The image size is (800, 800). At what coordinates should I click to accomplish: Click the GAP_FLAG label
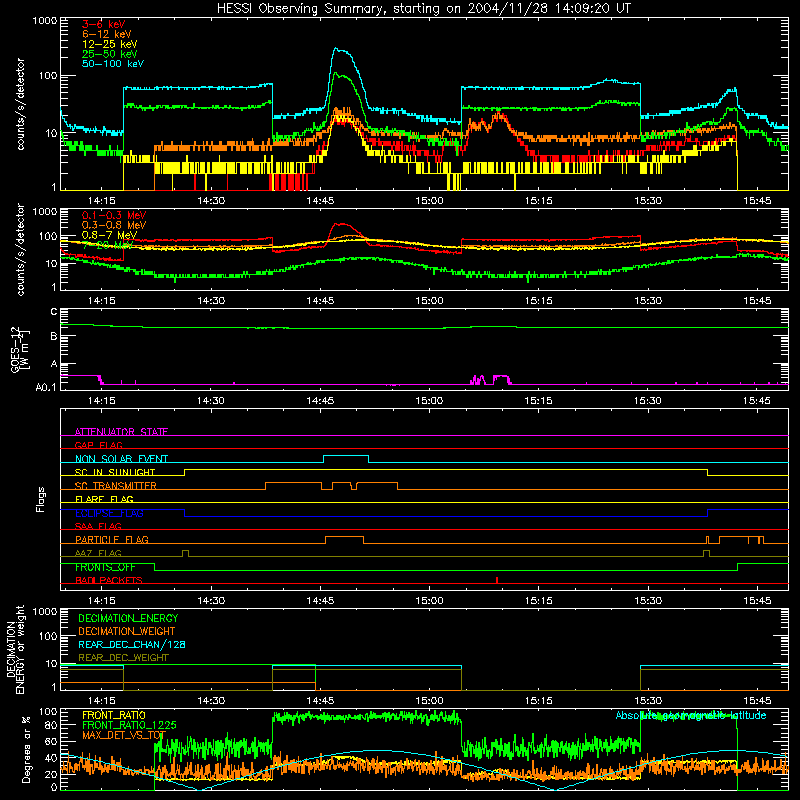98,445
